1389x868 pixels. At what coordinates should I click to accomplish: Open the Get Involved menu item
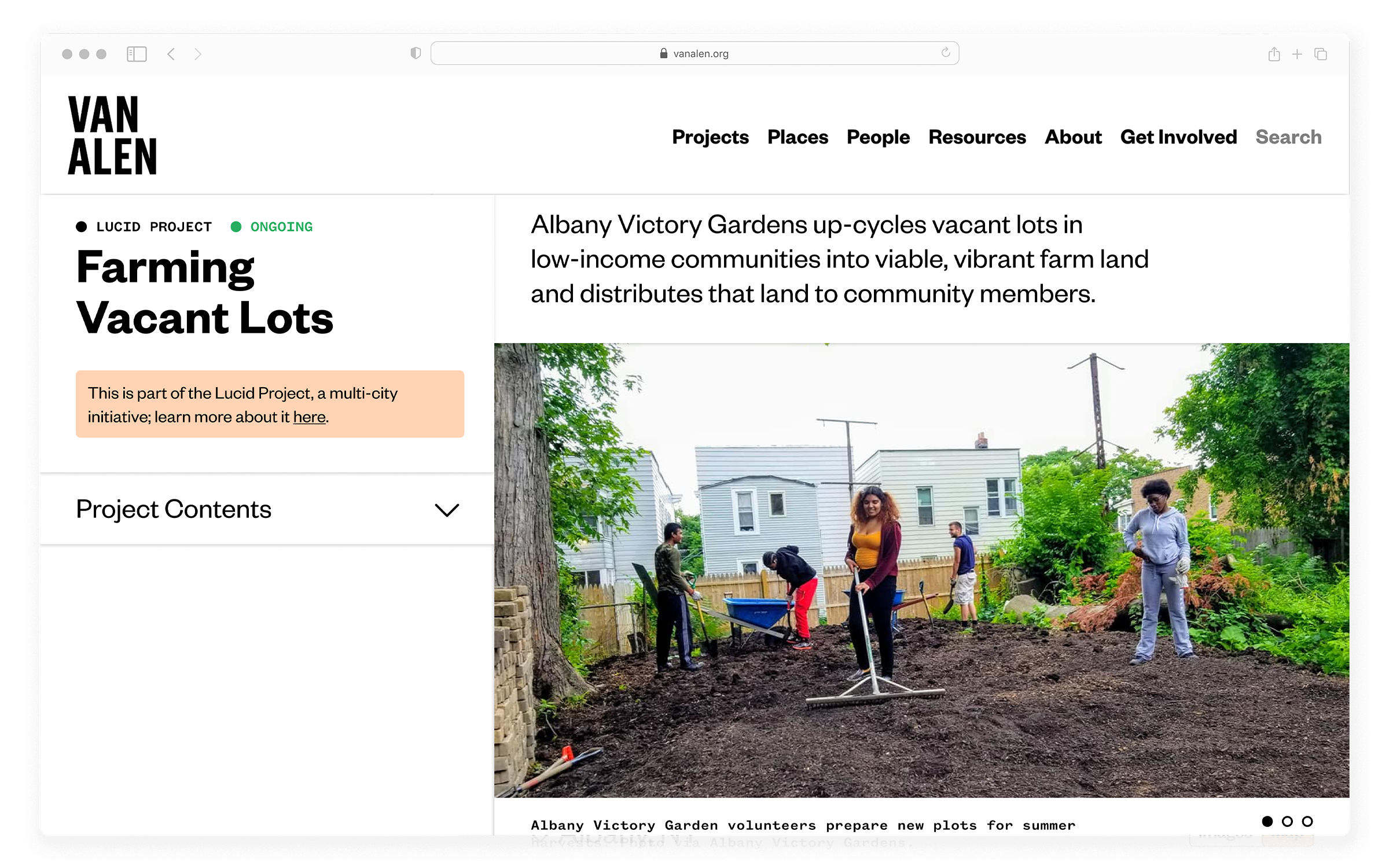[x=1178, y=137]
